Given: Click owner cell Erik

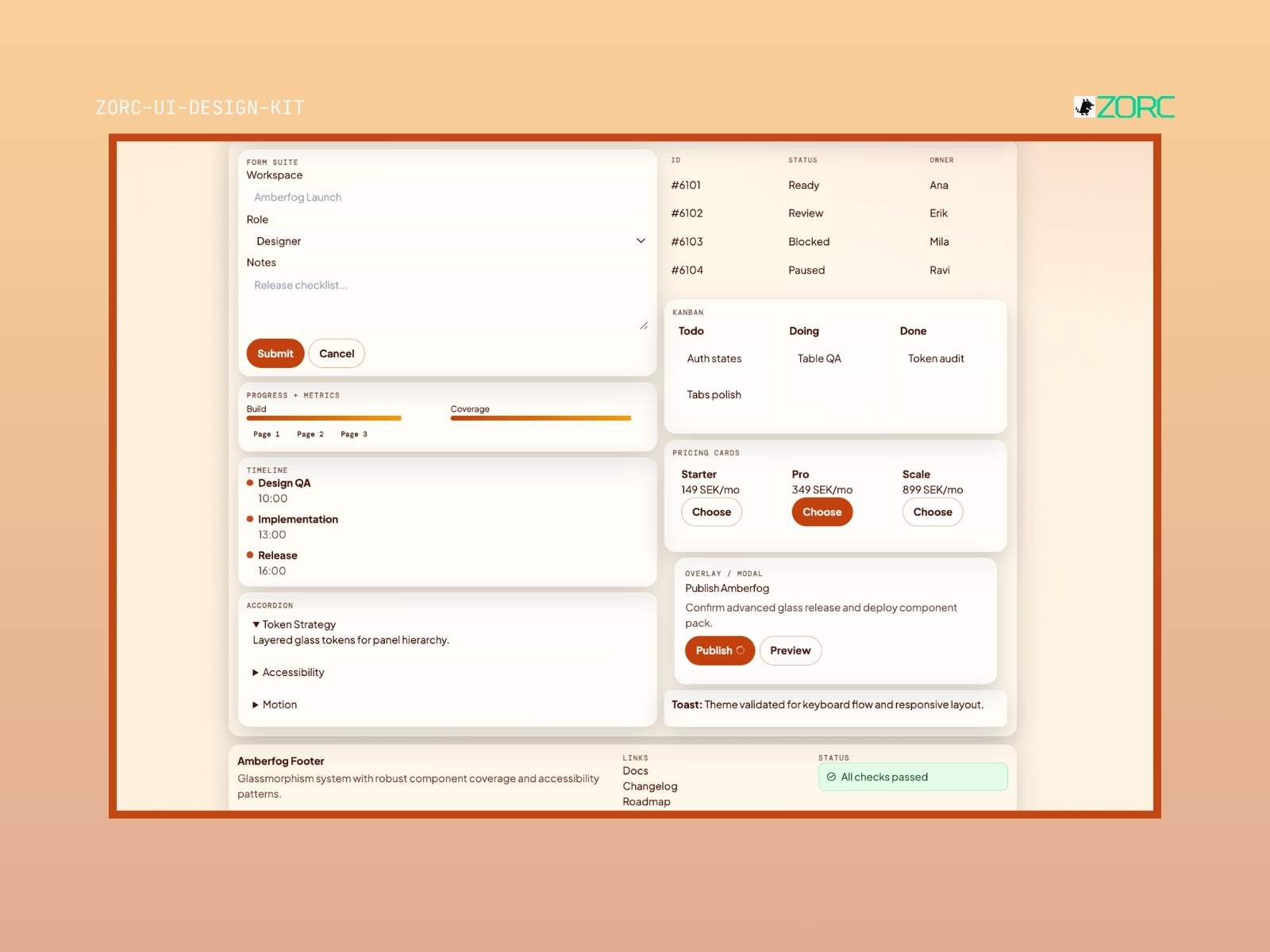Looking at the screenshot, I should point(939,213).
